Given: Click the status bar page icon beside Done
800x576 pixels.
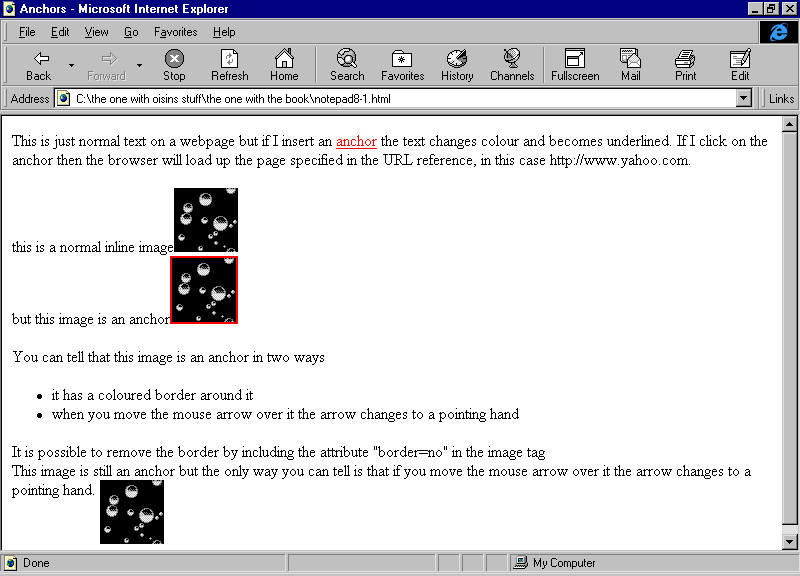Looking at the screenshot, I should pos(10,563).
